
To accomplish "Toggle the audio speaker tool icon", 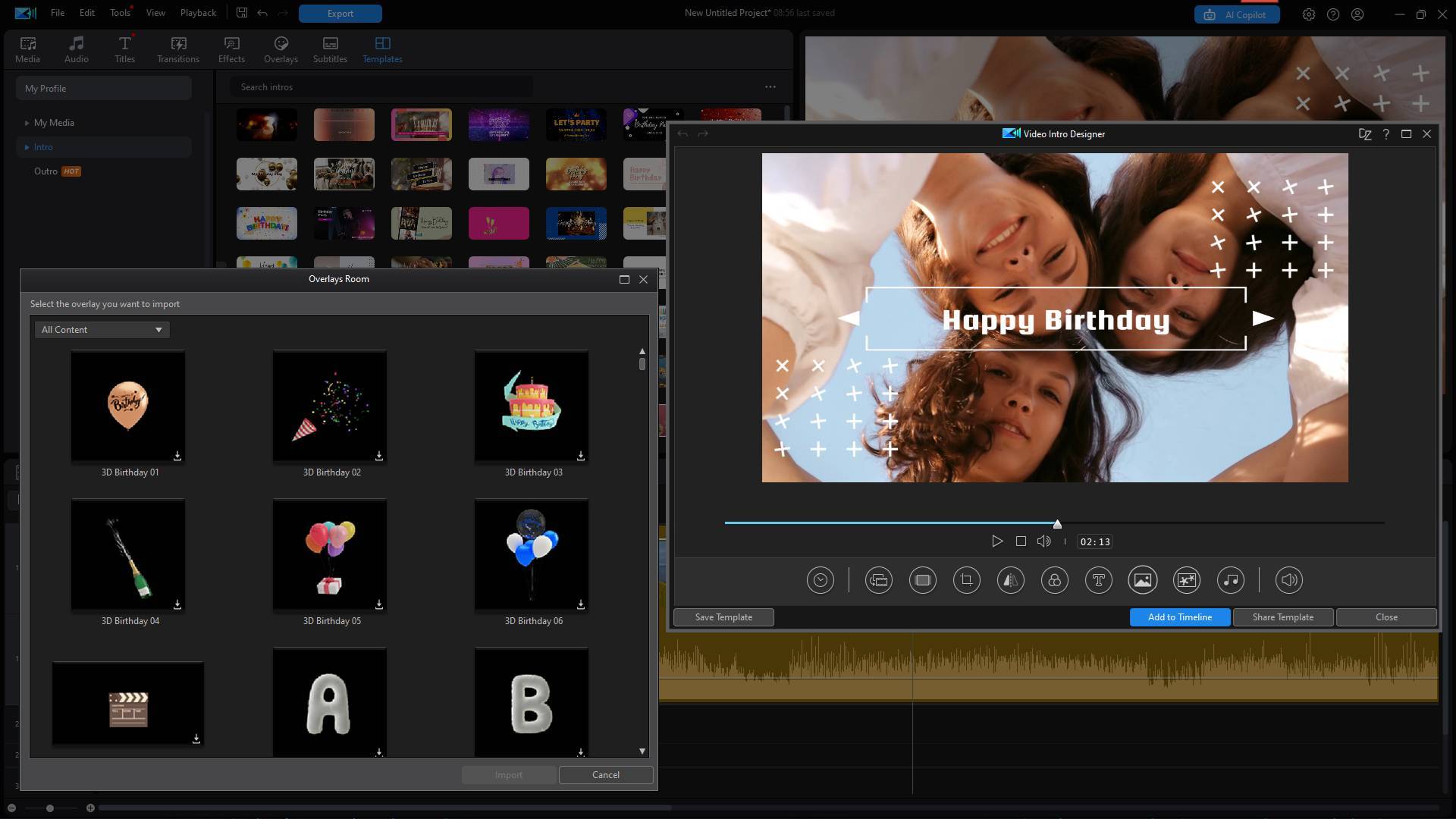I will coord(1288,581).
